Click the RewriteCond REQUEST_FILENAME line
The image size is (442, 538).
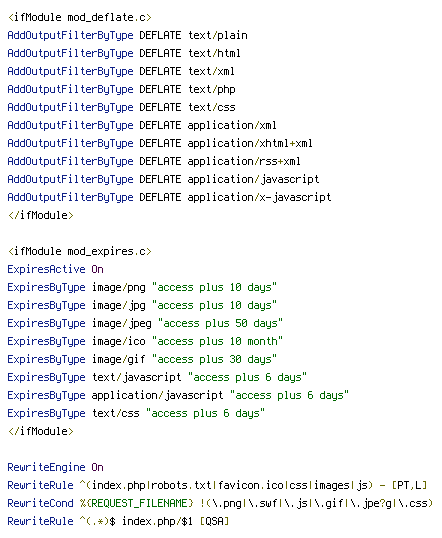pyautogui.click(x=220, y=503)
